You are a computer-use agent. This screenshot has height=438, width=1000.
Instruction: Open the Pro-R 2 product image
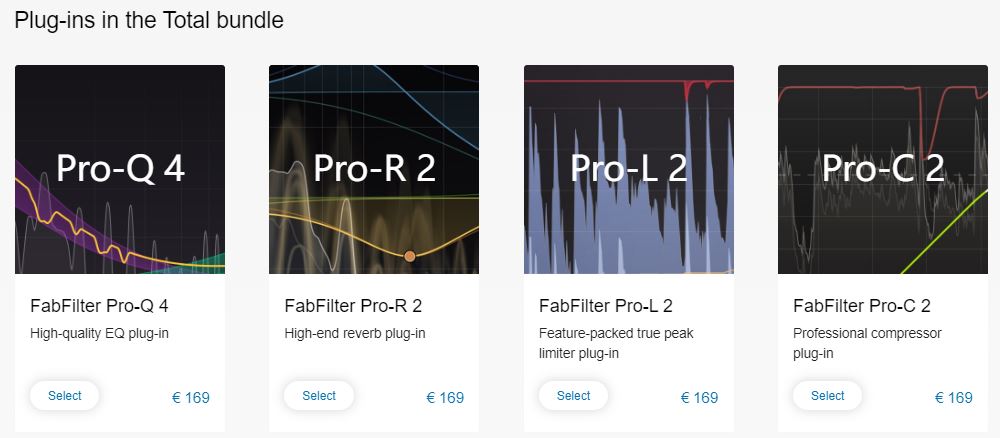pyautogui.click(x=374, y=170)
